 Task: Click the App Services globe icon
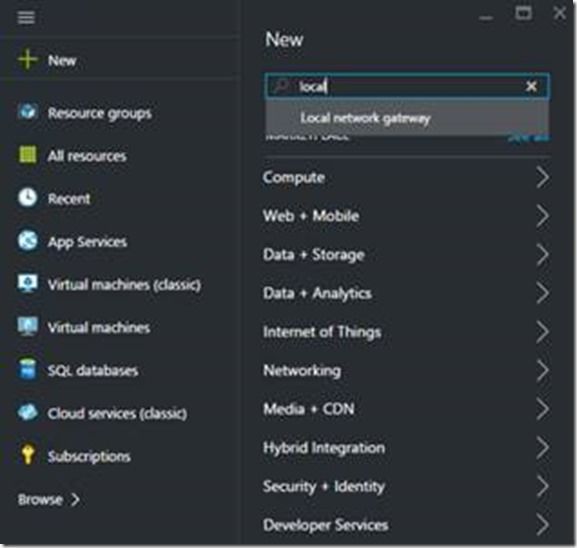[x=28, y=241]
